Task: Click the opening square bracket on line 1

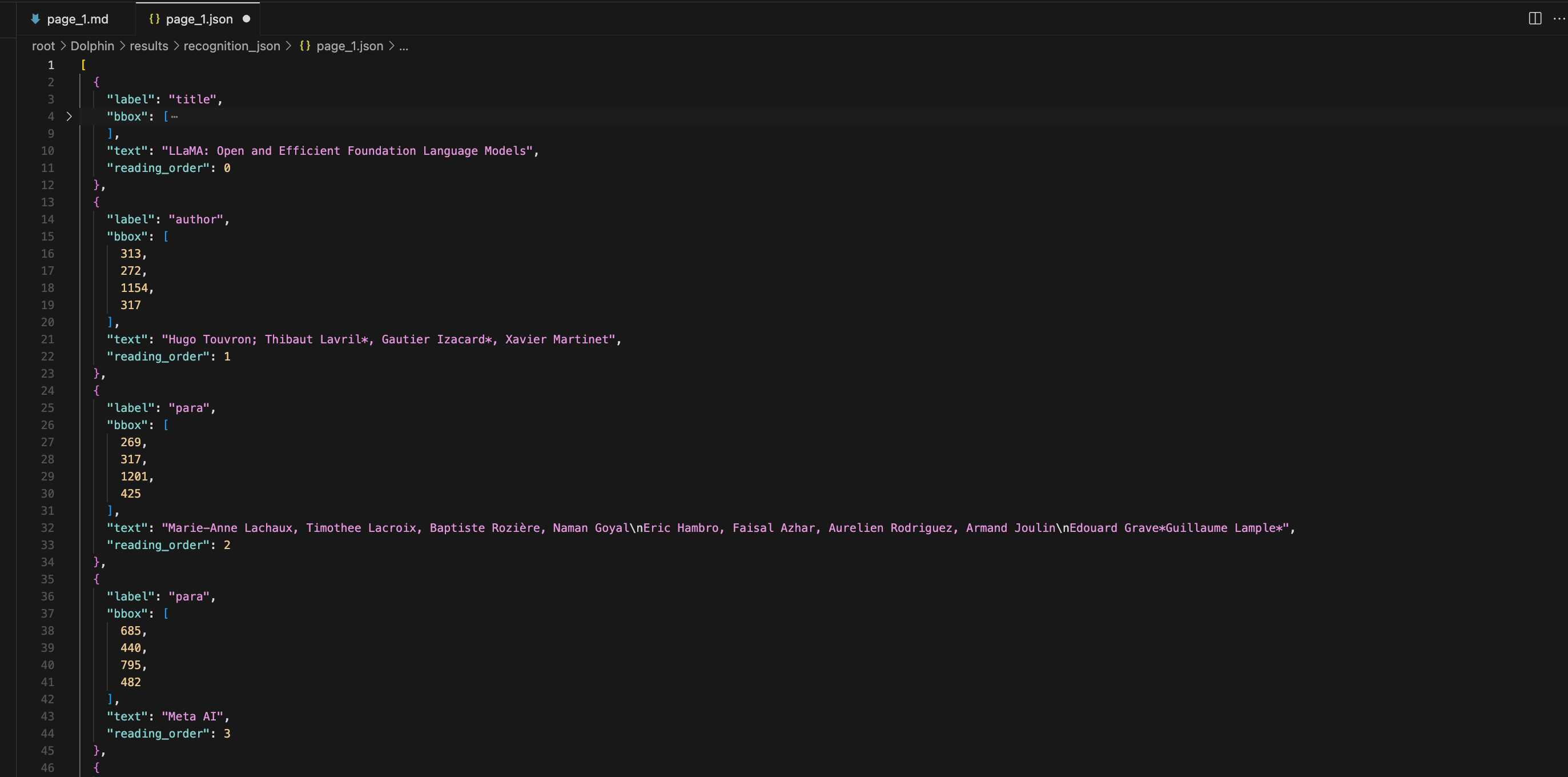Action: [x=83, y=65]
